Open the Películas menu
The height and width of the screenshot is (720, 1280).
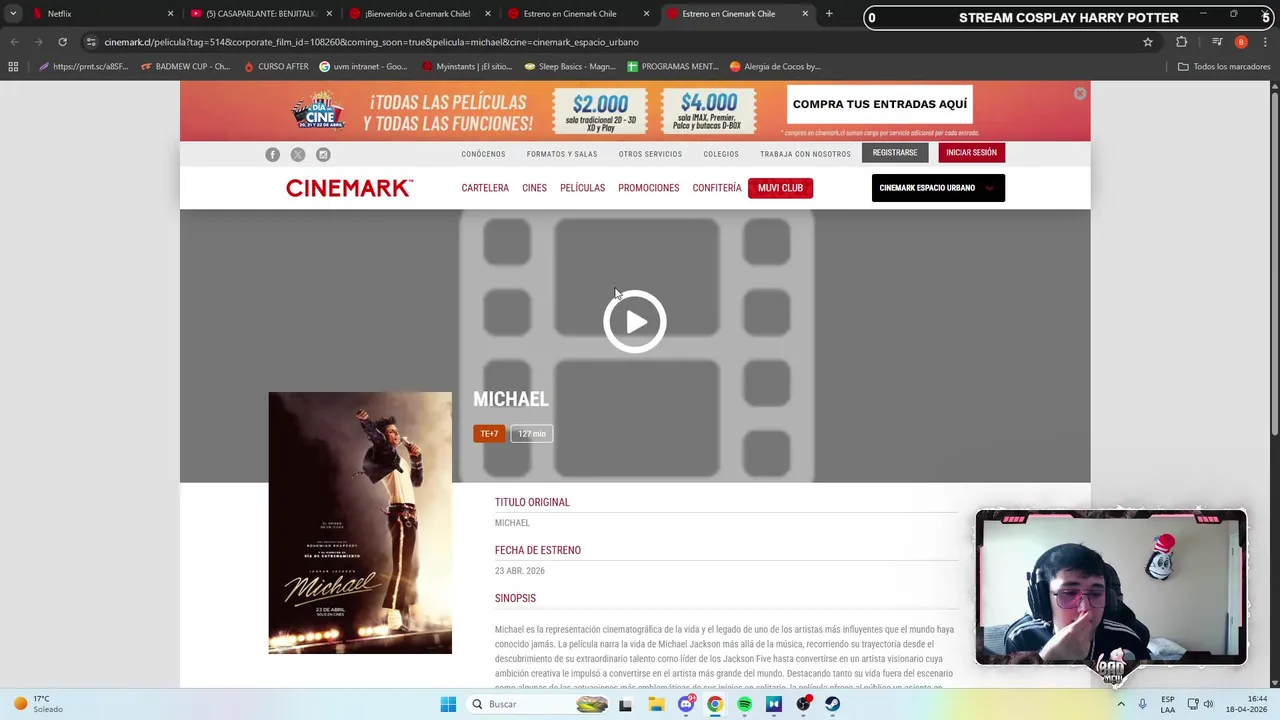[x=582, y=188]
